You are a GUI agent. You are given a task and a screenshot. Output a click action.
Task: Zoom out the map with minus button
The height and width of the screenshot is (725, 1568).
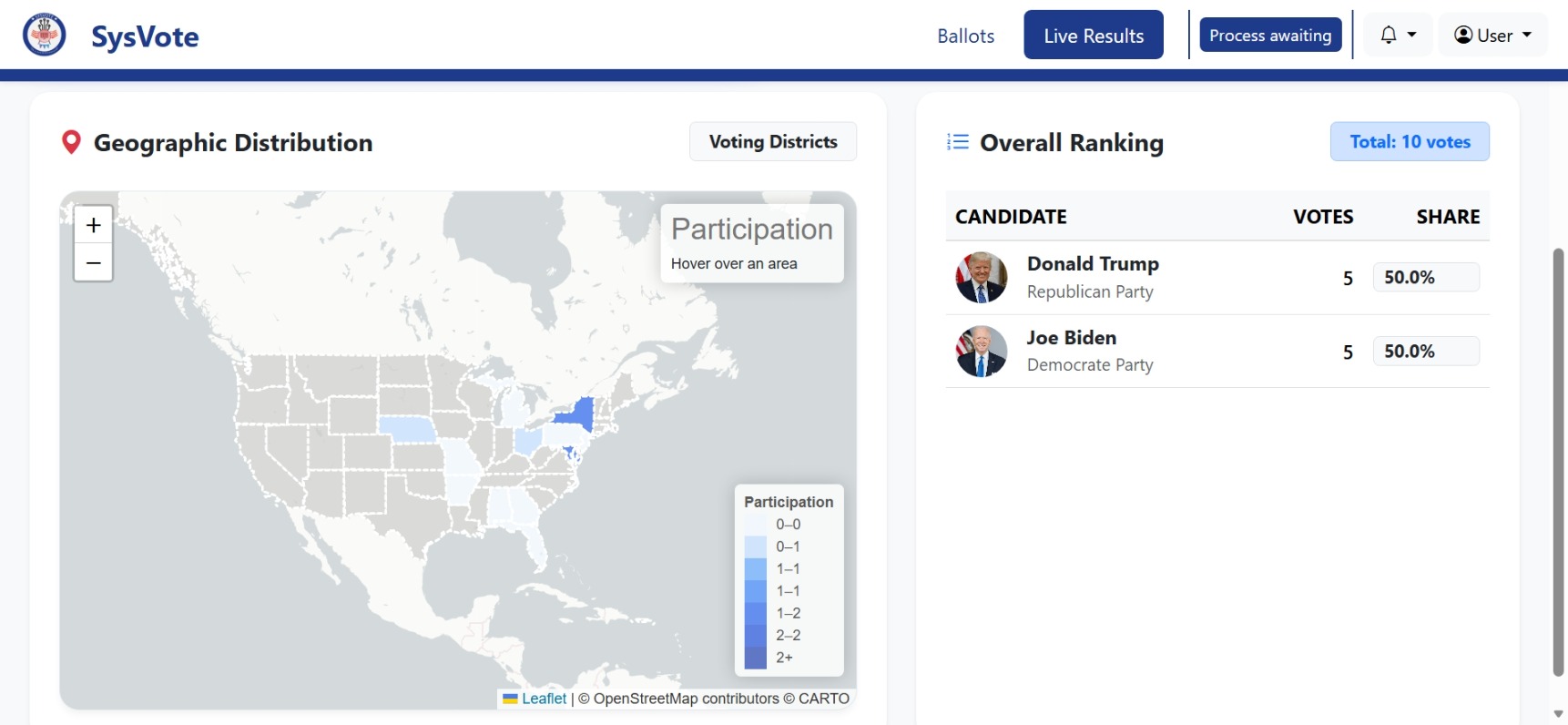(93, 262)
